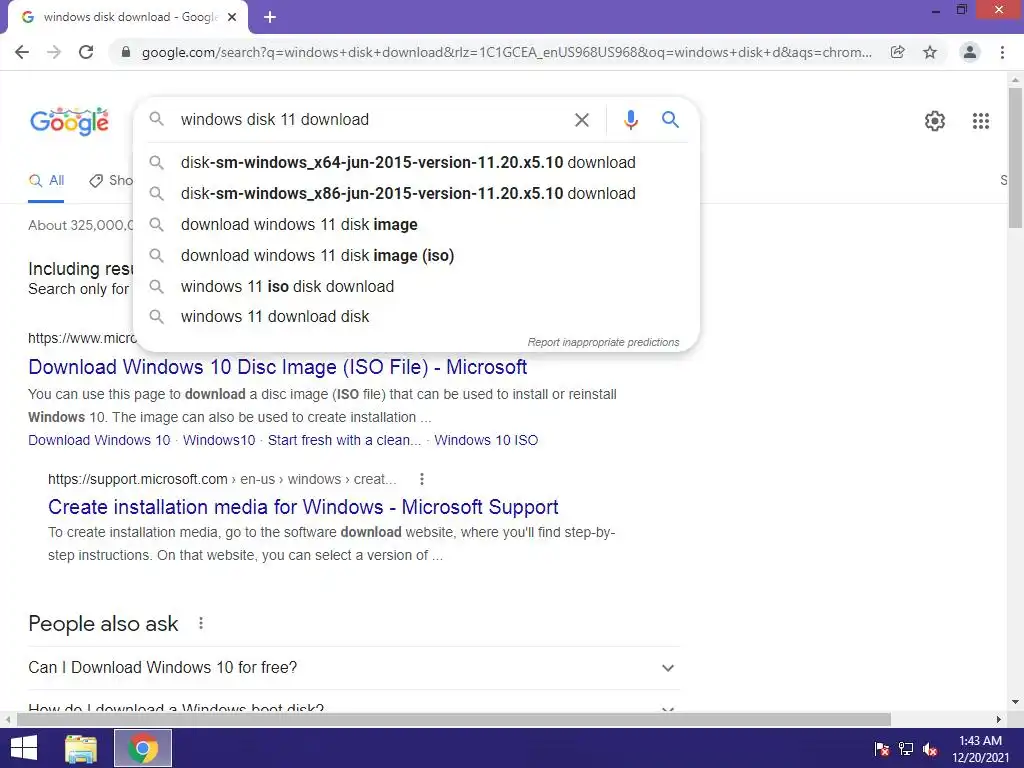The image size is (1024, 768).
Task: Open Google quick settings gear
Action: [935, 121]
